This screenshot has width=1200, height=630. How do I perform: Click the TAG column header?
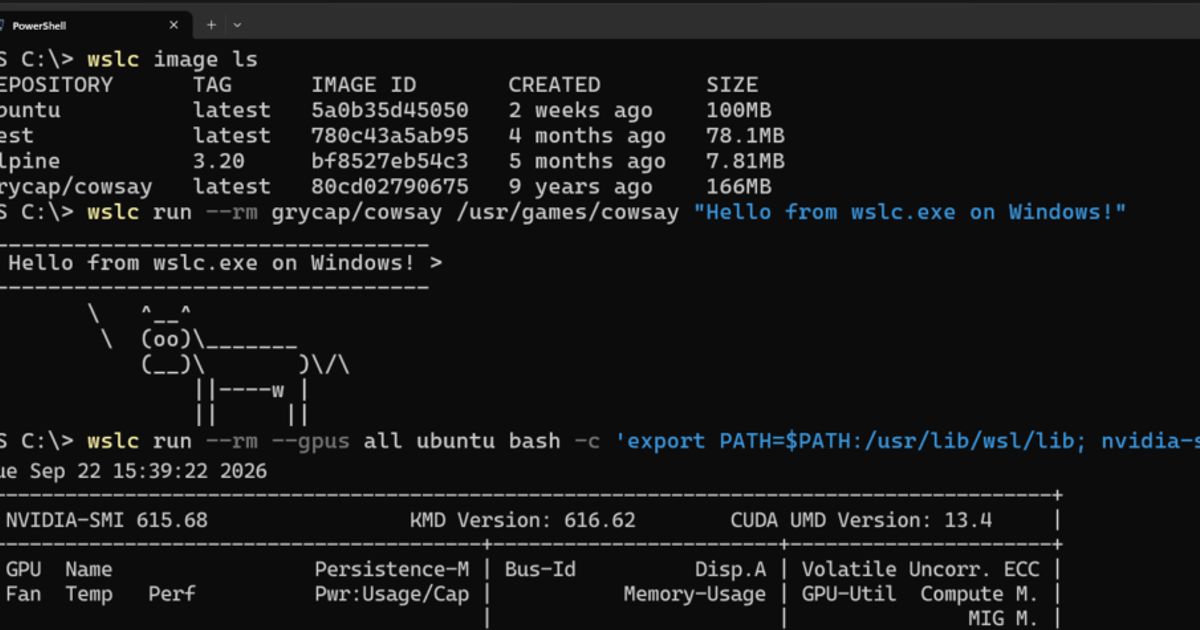(x=212, y=85)
